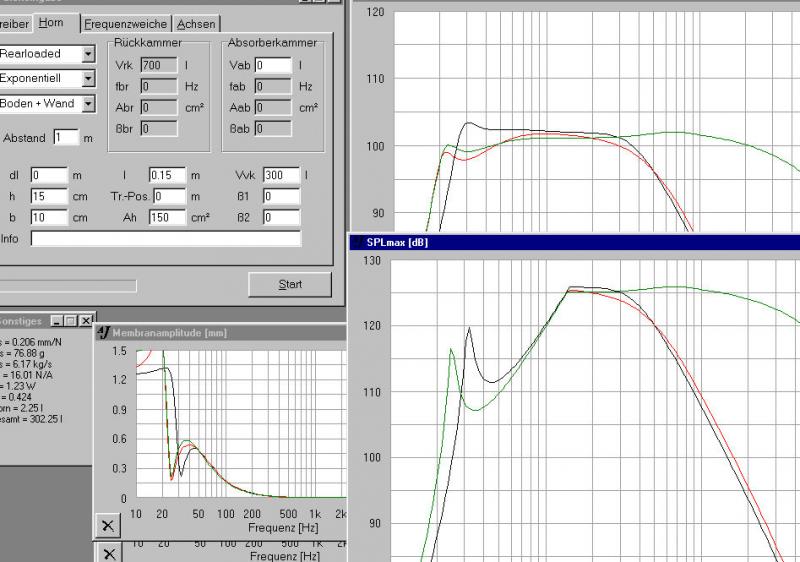Click the X button in bottom chart window
The image size is (800, 562).
108,553
